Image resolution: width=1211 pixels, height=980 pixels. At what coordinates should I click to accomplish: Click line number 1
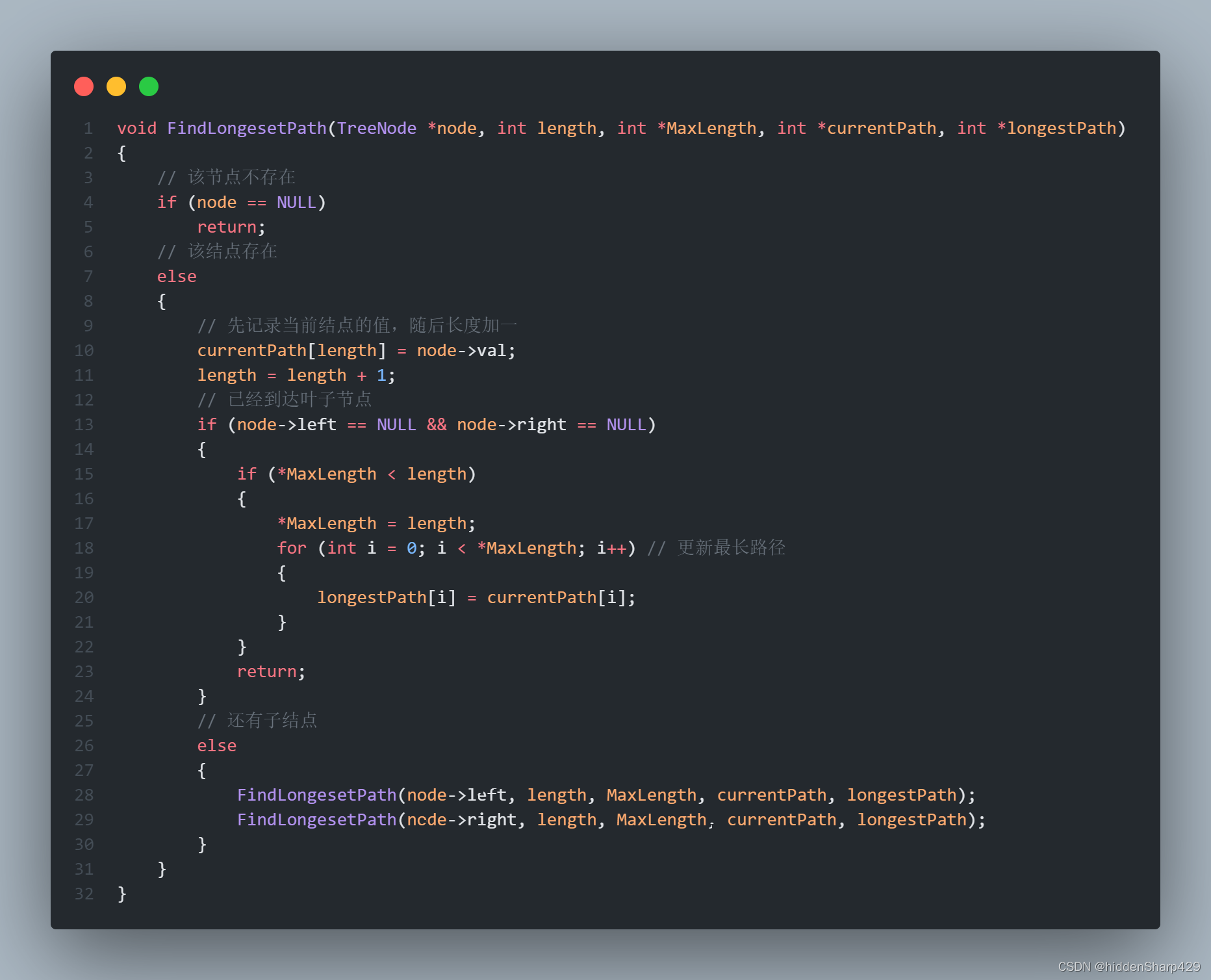pos(88,128)
